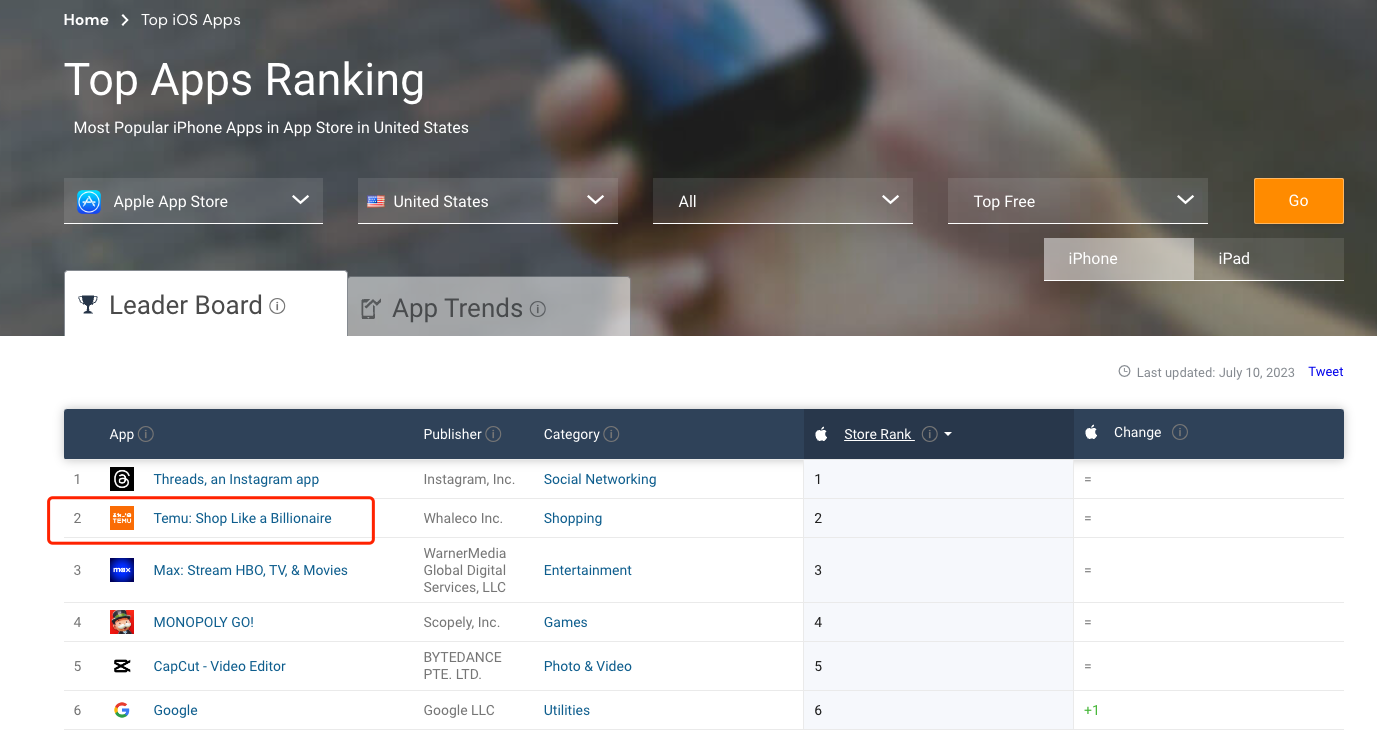Click Instagram, Inc. publisher text
The image size is (1377, 730).
[469, 479]
